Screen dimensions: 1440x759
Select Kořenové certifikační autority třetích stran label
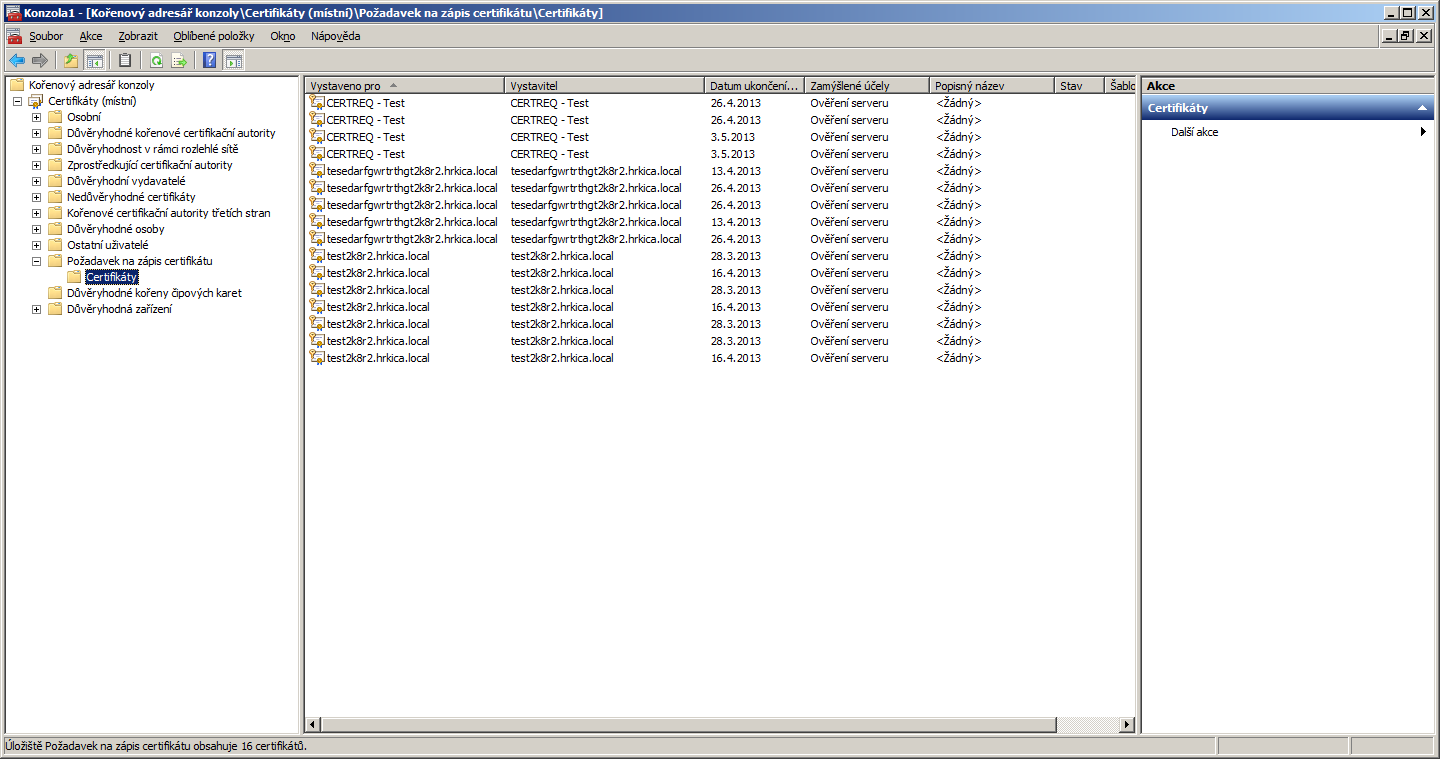point(169,213)
